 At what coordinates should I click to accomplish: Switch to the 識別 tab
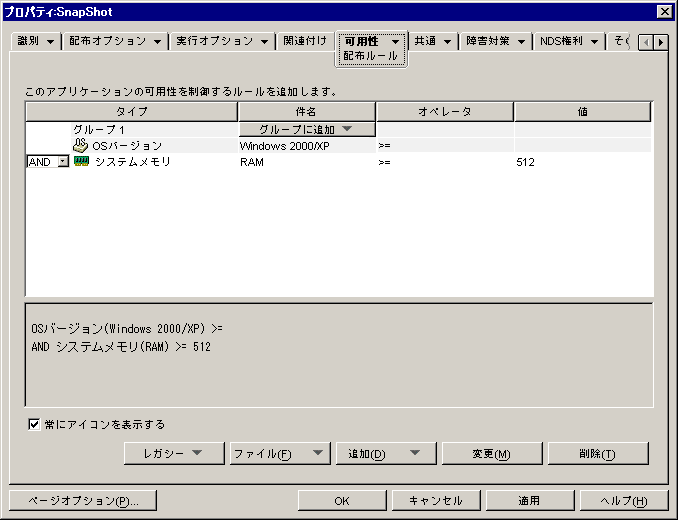point(35,41)
